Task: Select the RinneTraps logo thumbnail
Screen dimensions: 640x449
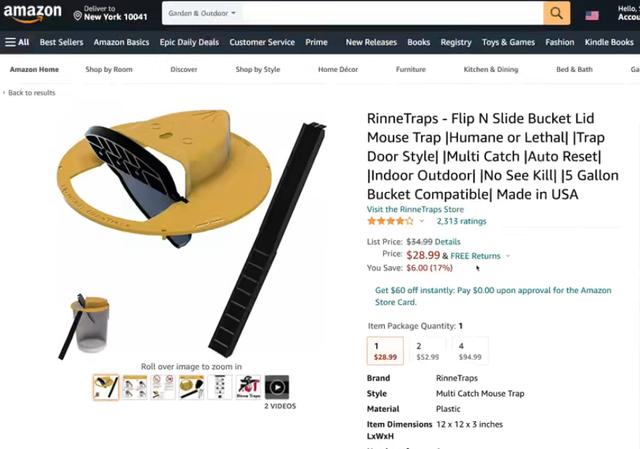Action: 248,387
